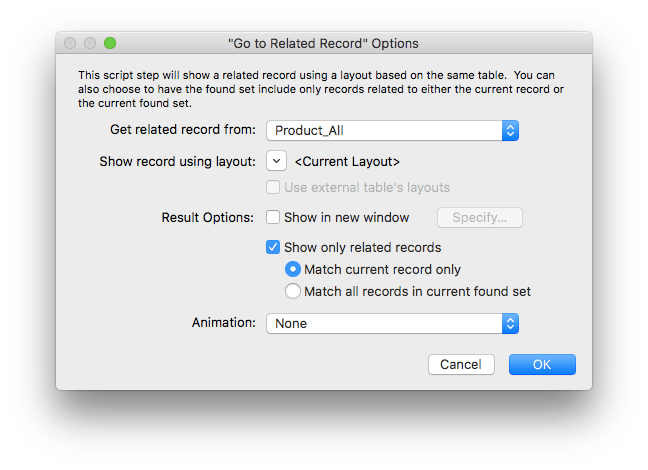Viewport: 648px width, 470px height.
Task: Click the Result Options label
Action: click(x=208, y=217)
